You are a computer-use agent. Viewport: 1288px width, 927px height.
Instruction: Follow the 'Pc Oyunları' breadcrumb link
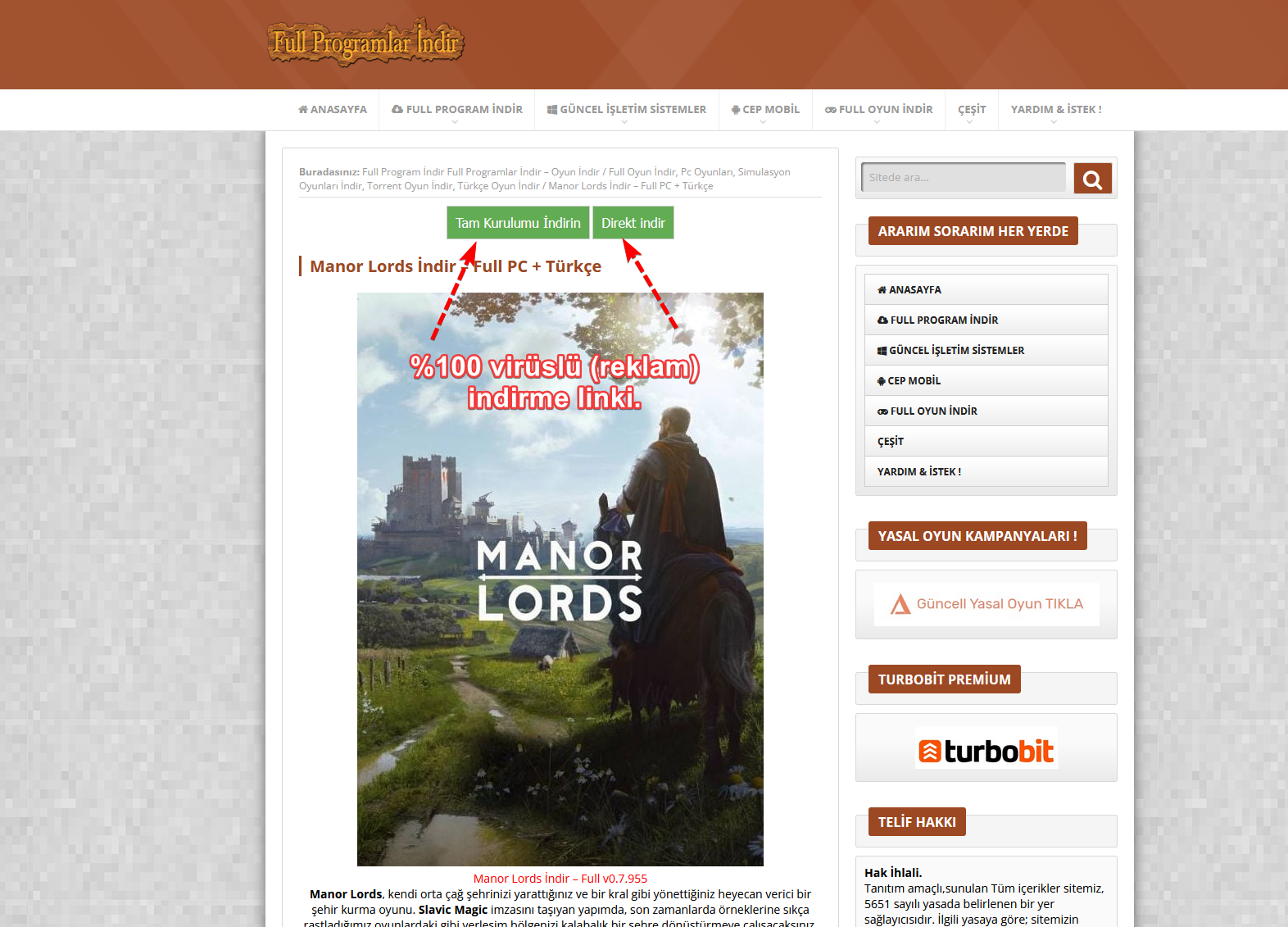pyautogui.click(x=706, y=172)
